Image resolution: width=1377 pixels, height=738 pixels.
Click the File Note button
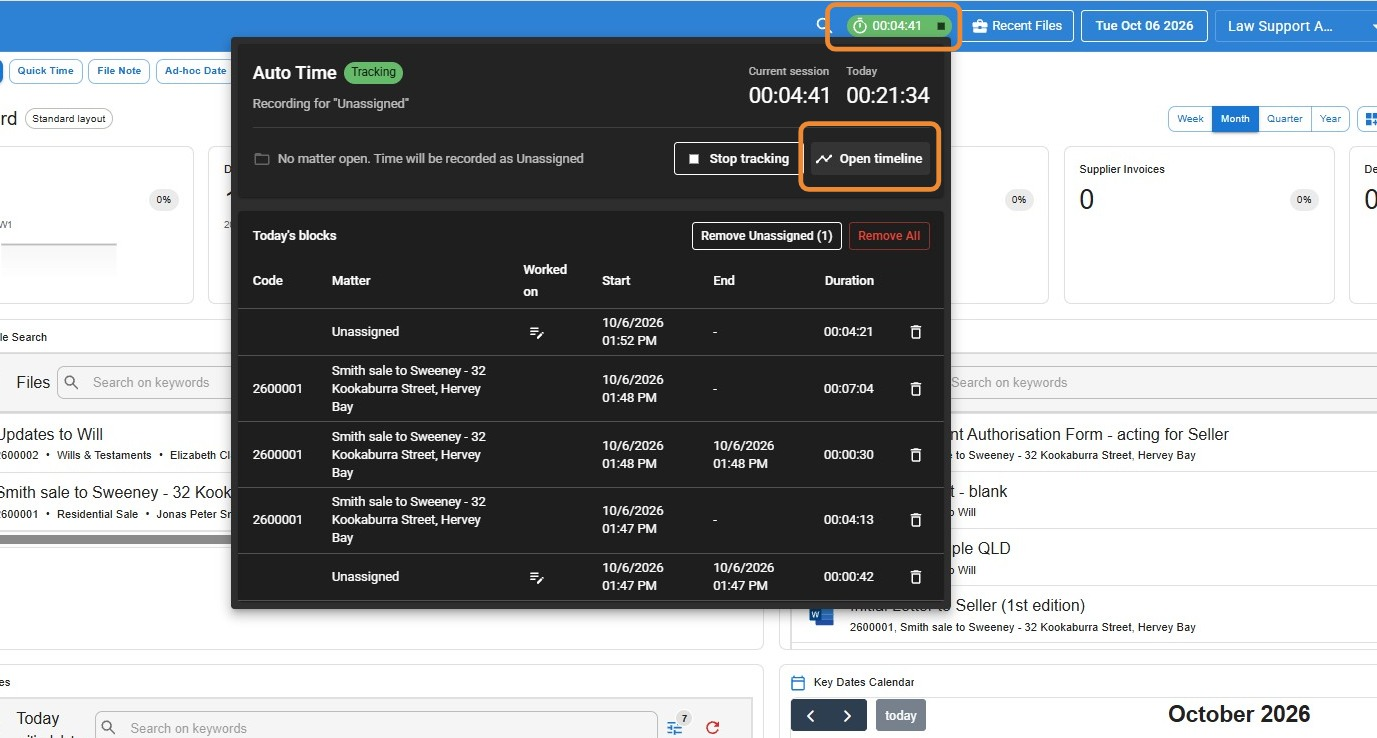(119, 71)
